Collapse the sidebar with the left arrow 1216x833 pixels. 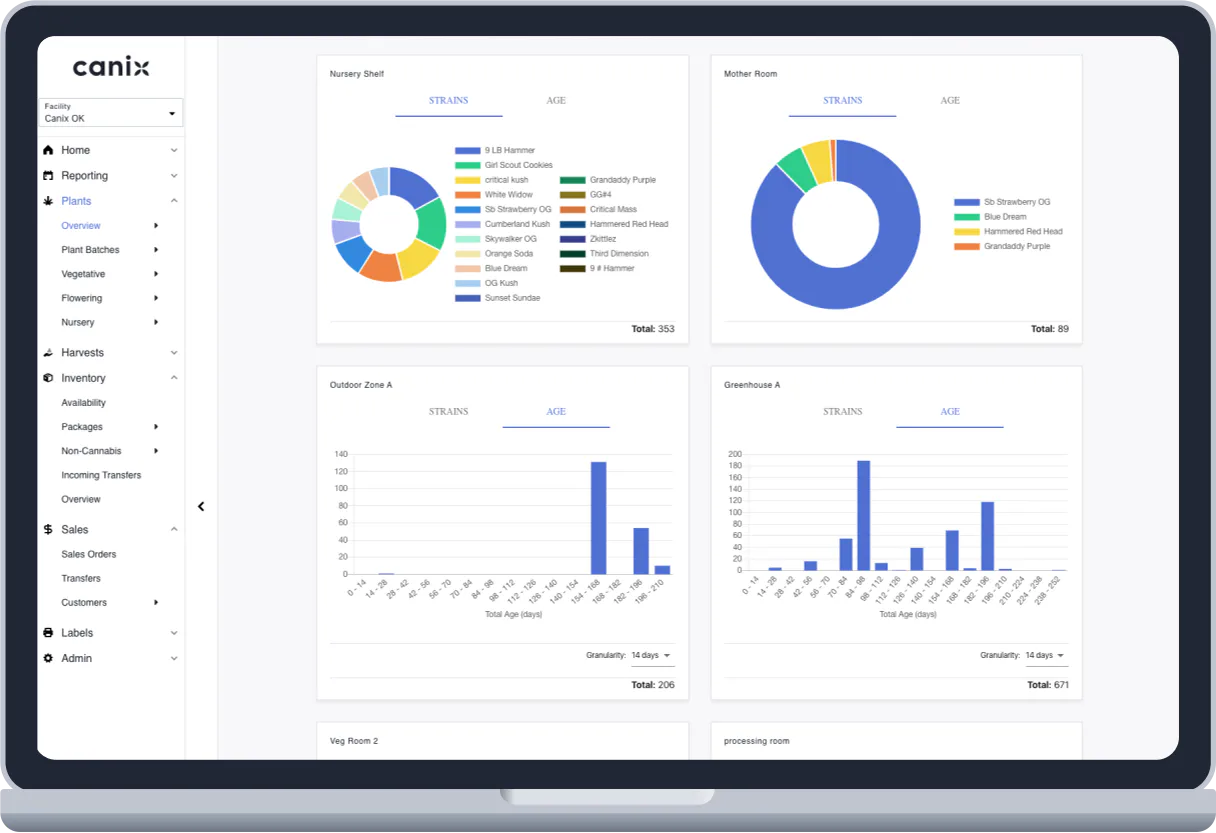201,507
